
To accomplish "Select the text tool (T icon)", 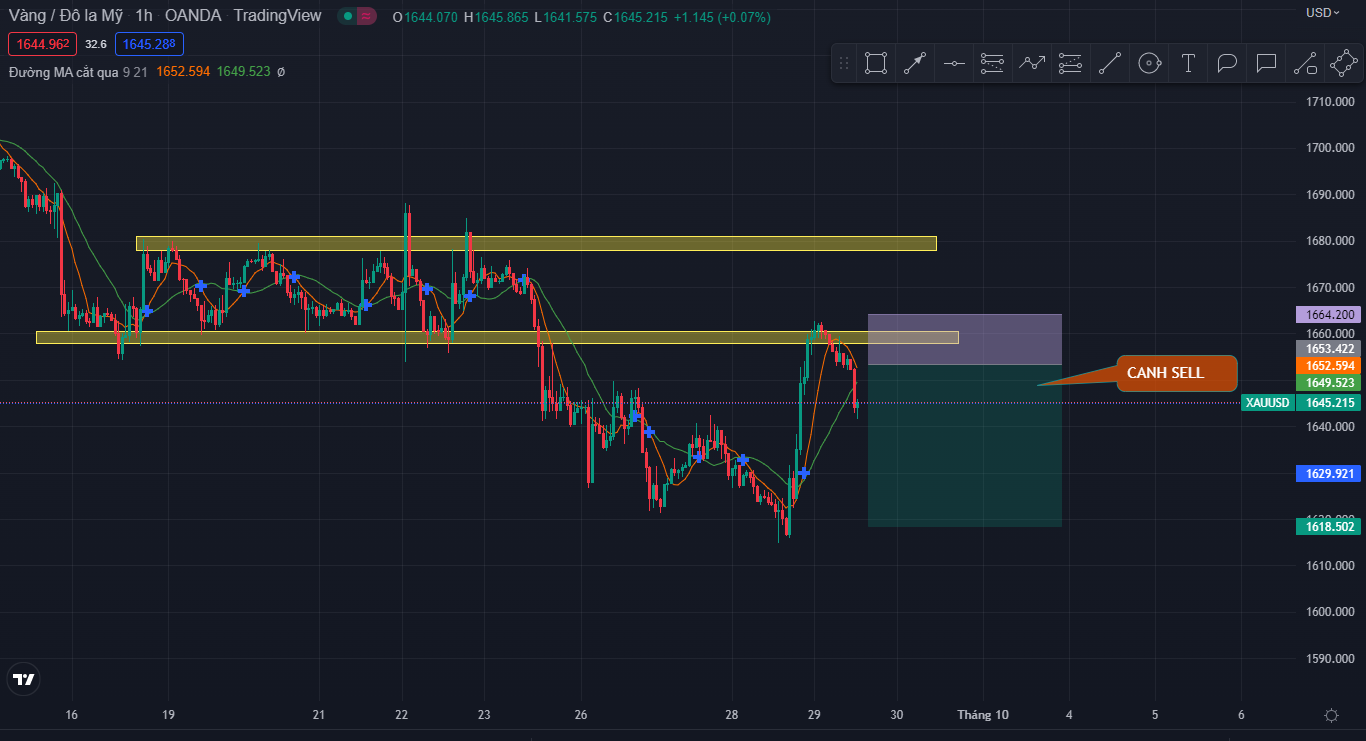I will click(1188, 64).
